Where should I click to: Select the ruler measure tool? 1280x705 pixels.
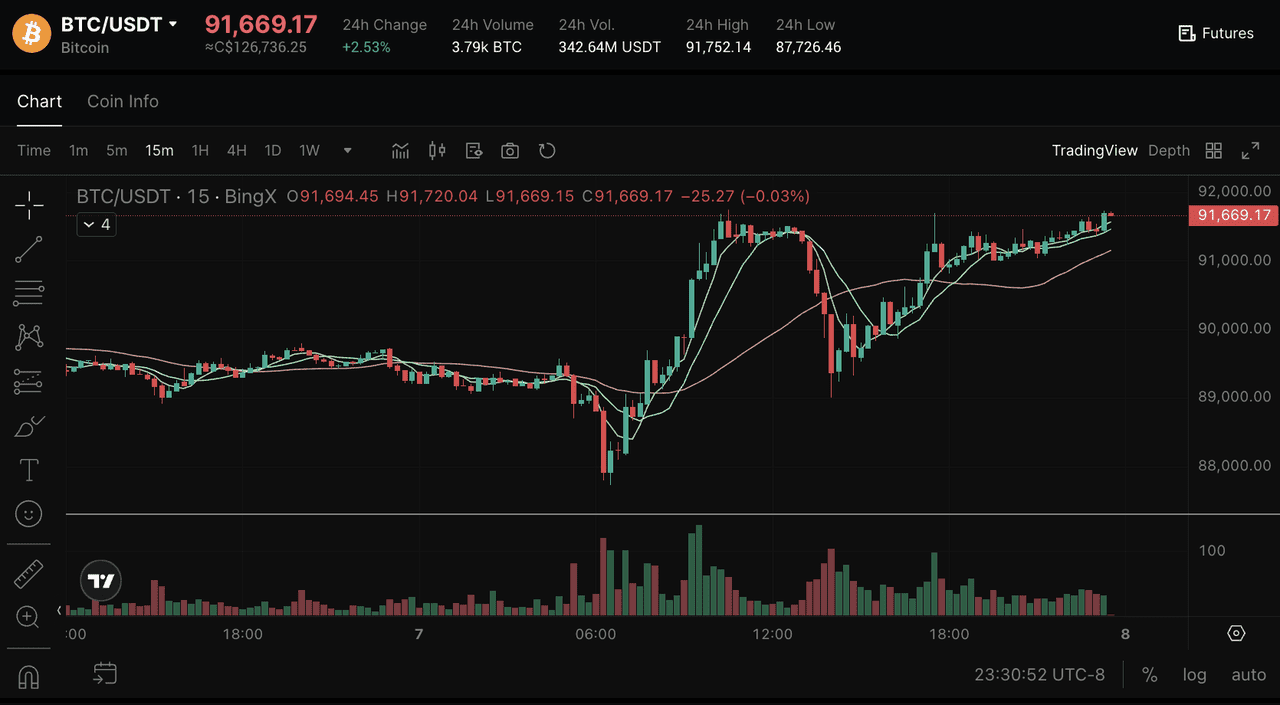point(29,574)
